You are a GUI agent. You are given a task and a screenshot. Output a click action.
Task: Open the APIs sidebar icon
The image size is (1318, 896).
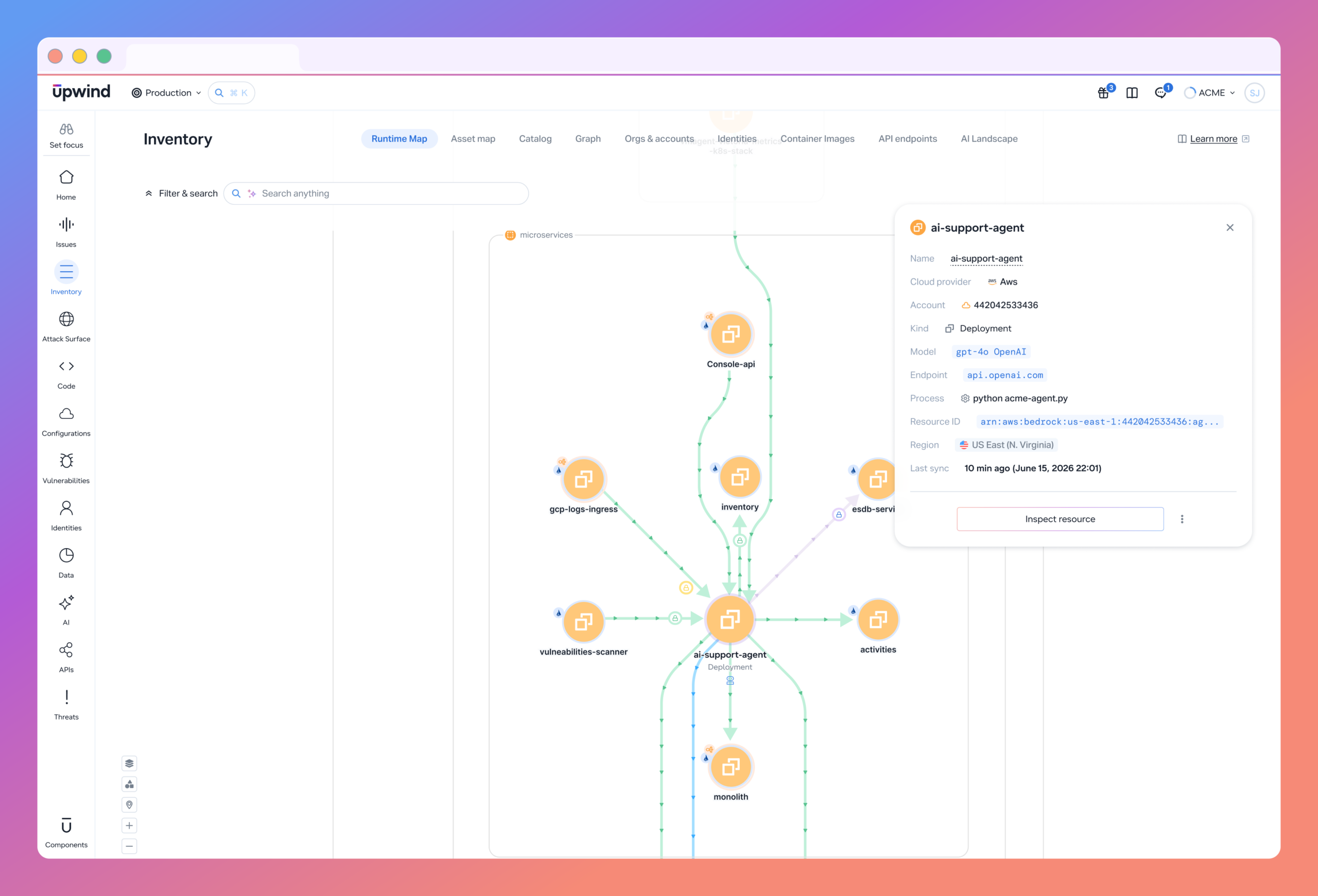(x=66, y=649)
